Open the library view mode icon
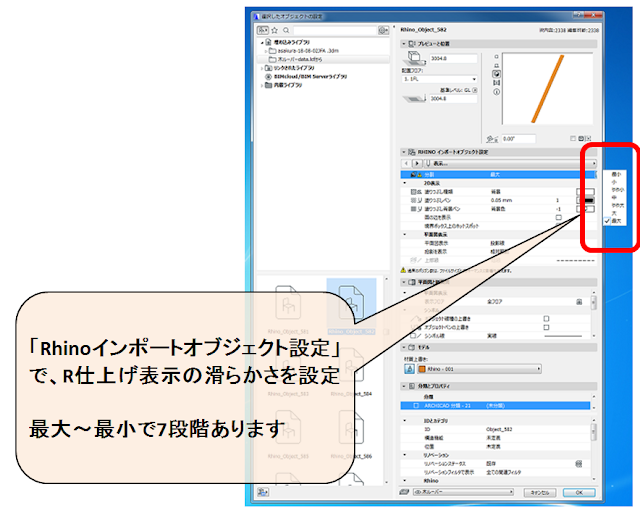The image size is (640, 508). click(262, 30)
